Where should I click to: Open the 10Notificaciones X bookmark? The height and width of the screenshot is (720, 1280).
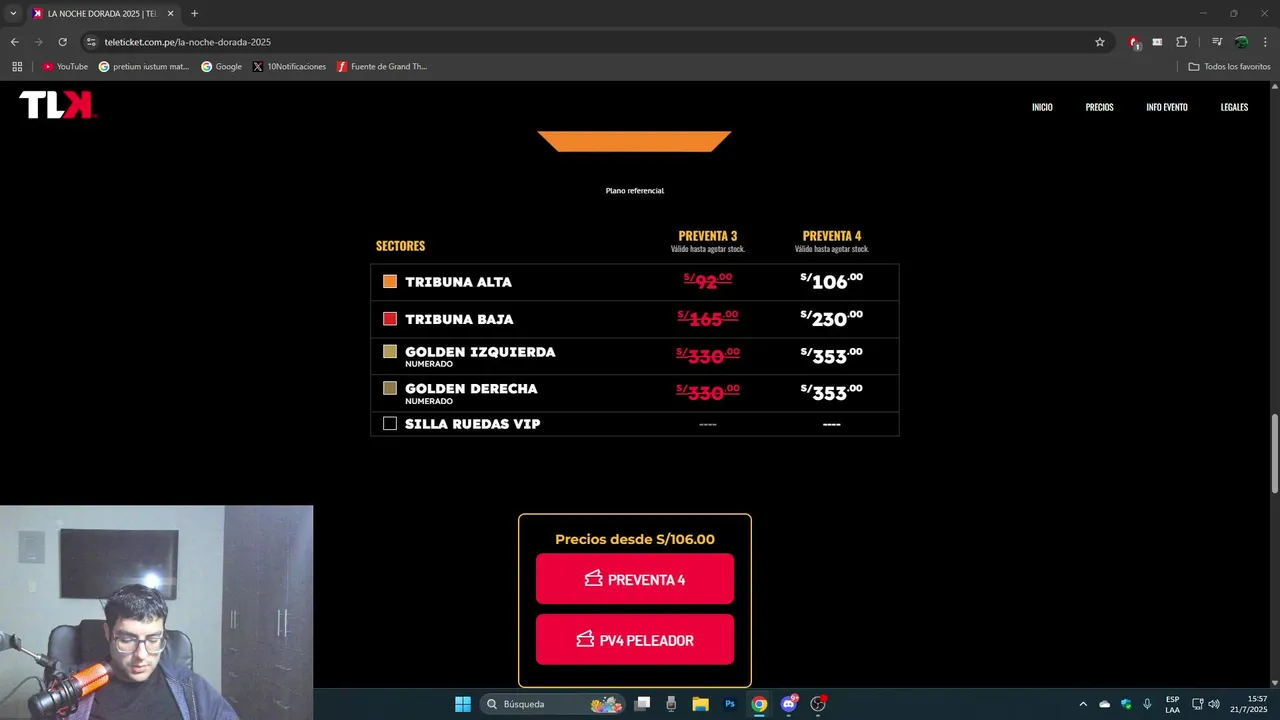point(289,67)
